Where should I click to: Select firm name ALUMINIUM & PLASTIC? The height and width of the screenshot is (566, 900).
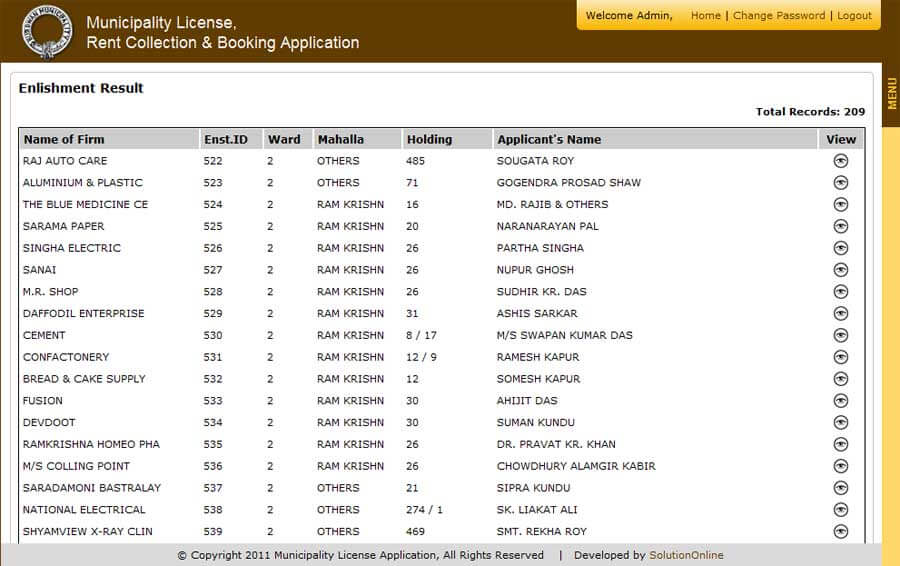(x=83, y=183)
